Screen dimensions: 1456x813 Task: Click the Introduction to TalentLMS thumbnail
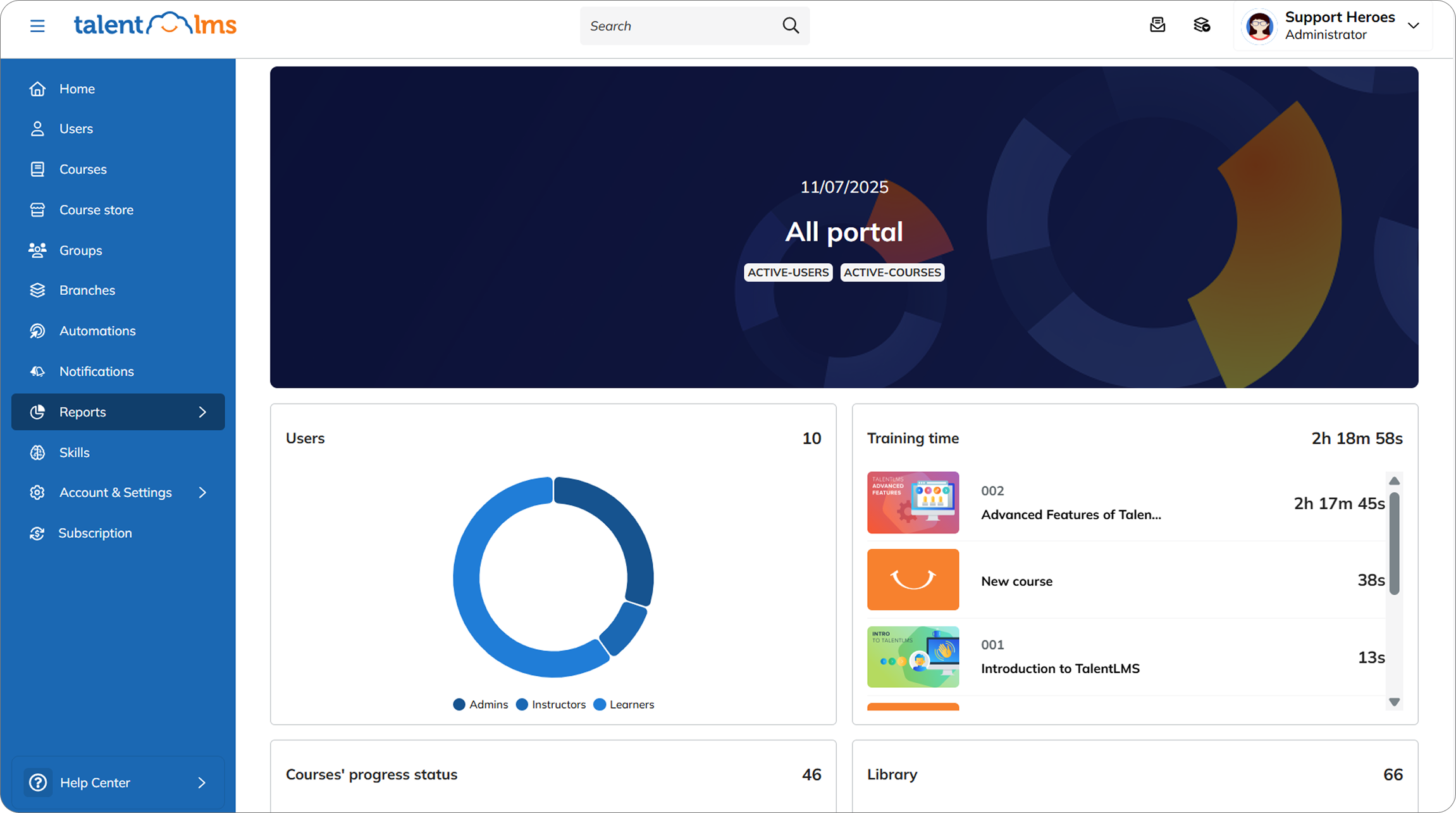(913, 657)
